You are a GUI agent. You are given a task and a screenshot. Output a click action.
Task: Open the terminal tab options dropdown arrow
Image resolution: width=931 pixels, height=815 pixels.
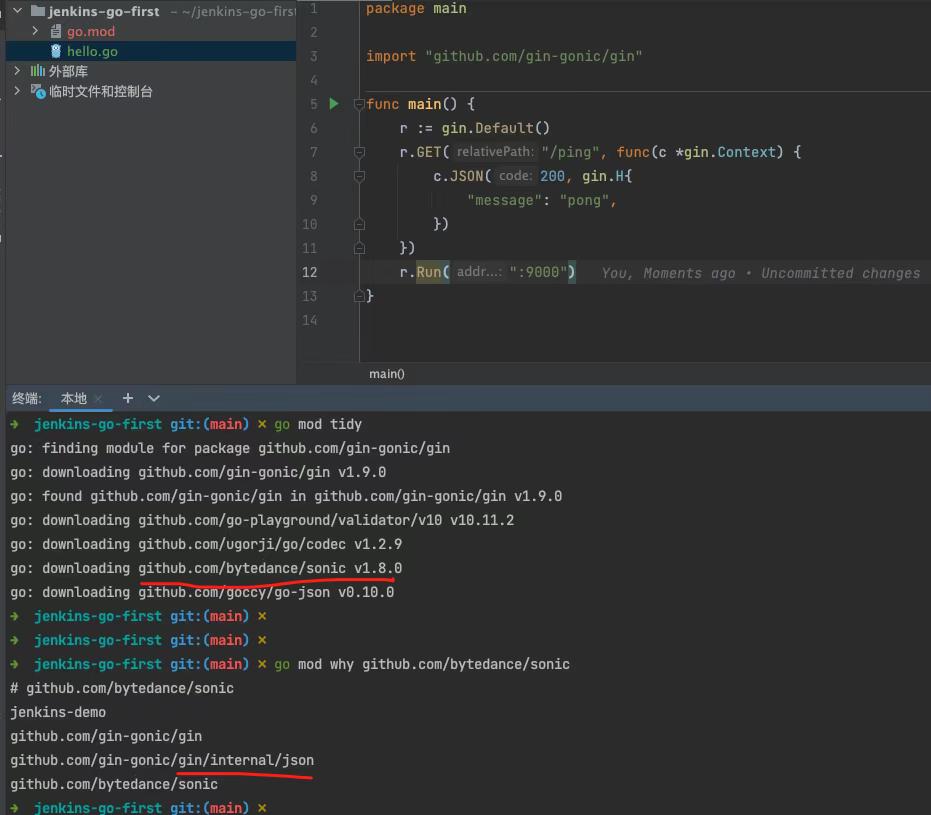pos(154,398)
